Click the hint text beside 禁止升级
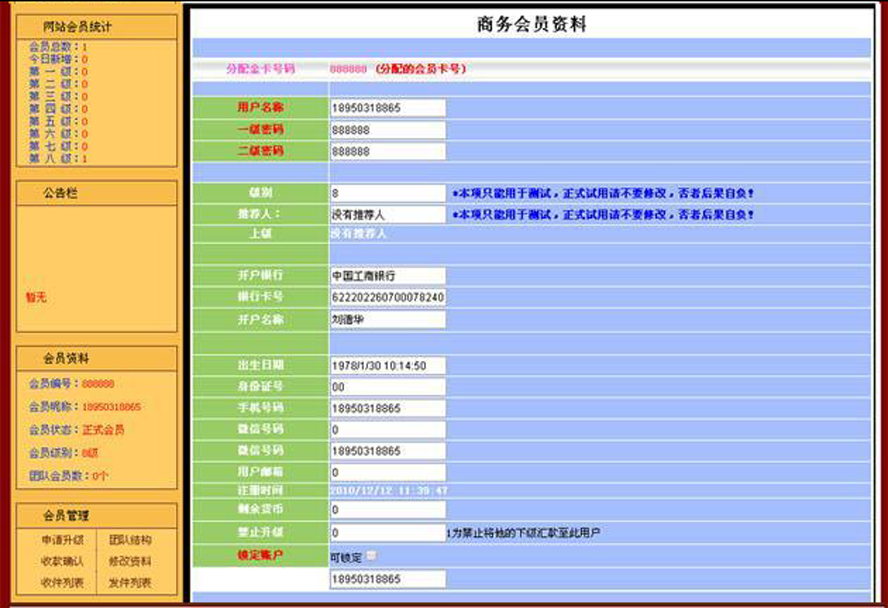 (x=524, y=533)
